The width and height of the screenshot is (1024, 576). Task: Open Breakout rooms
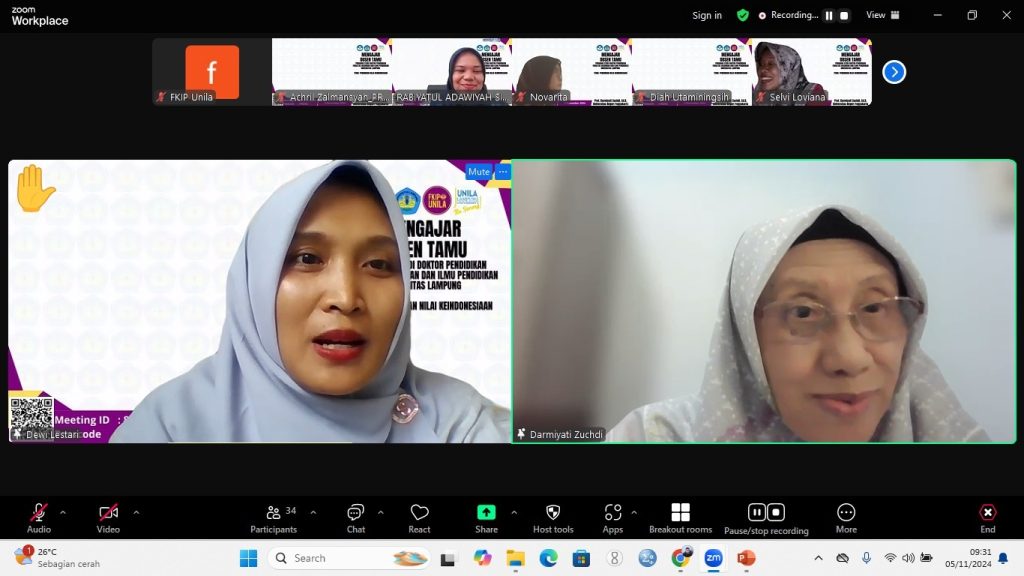click(680, 517)
